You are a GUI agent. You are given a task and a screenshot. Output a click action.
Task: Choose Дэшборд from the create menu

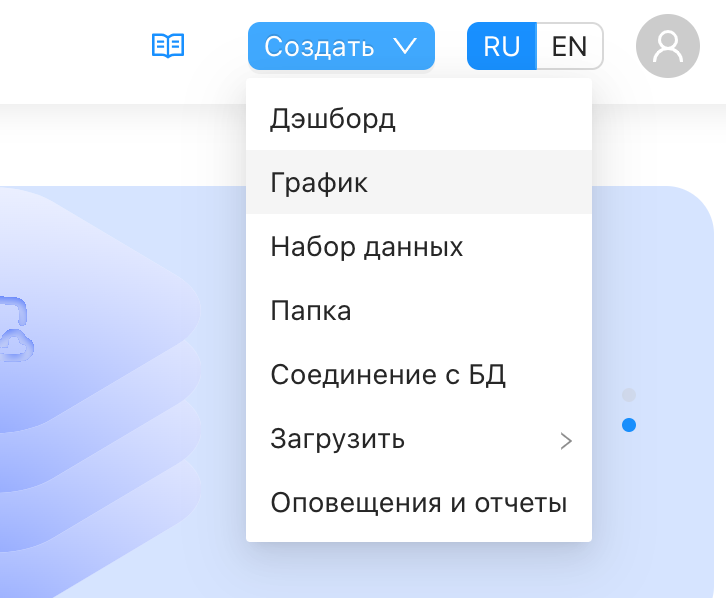click(333, 119)
